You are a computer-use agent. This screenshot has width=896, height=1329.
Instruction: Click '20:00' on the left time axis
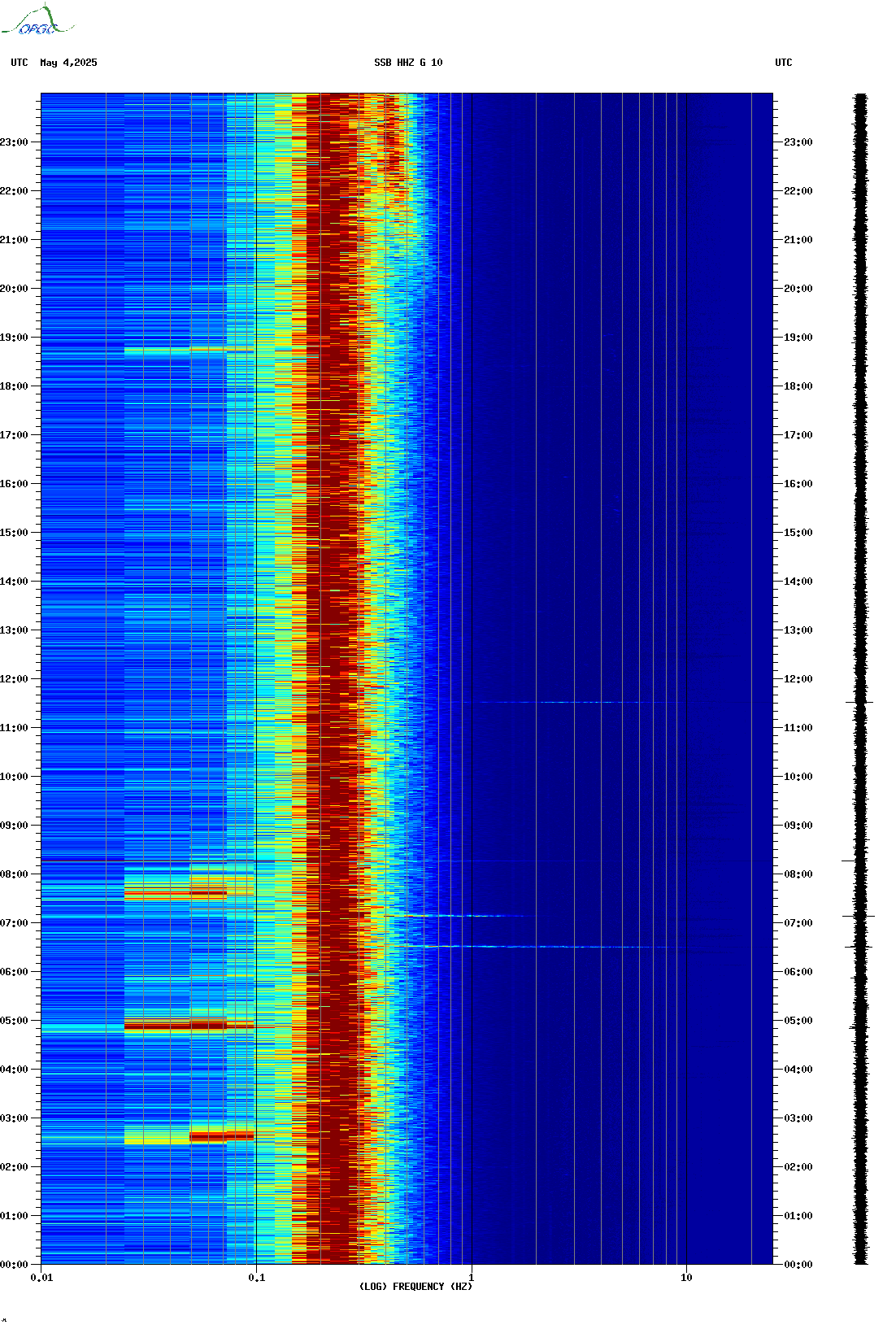pos(14,289)
